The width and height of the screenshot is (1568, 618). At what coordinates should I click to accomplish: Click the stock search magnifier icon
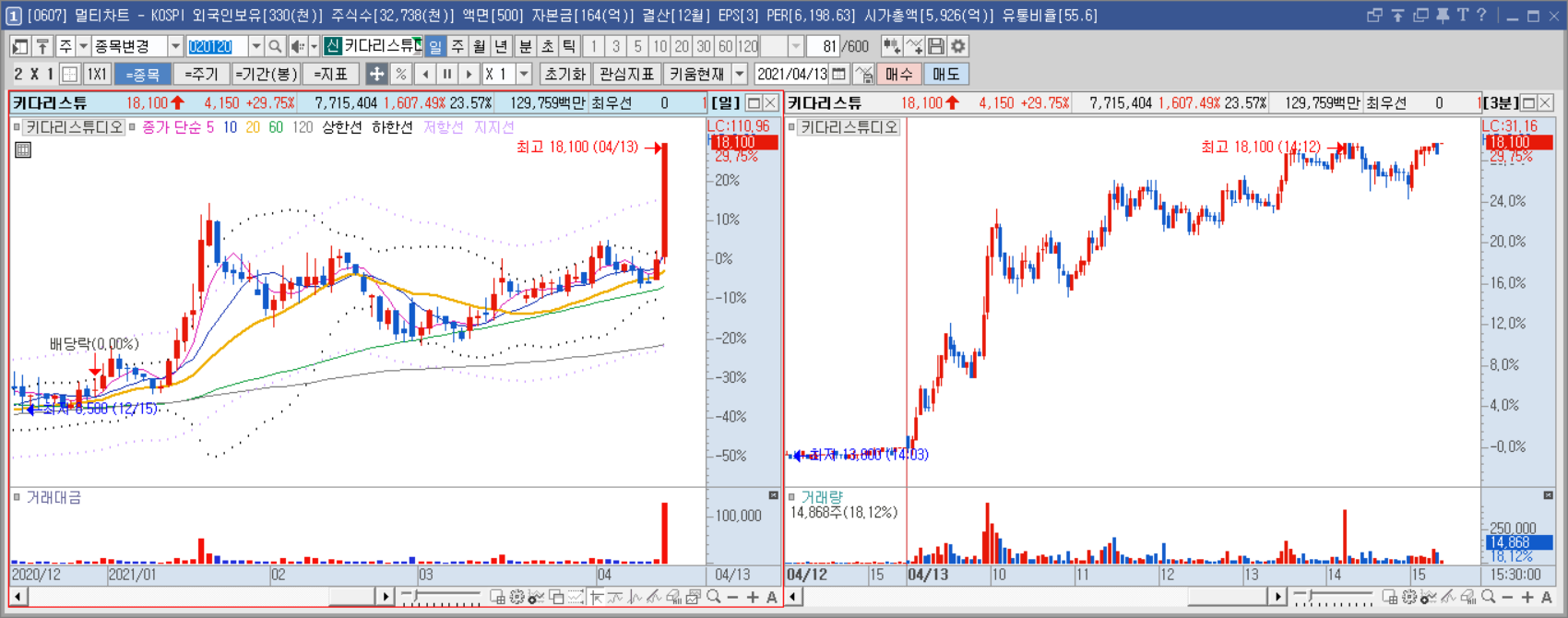coord(275,46)
